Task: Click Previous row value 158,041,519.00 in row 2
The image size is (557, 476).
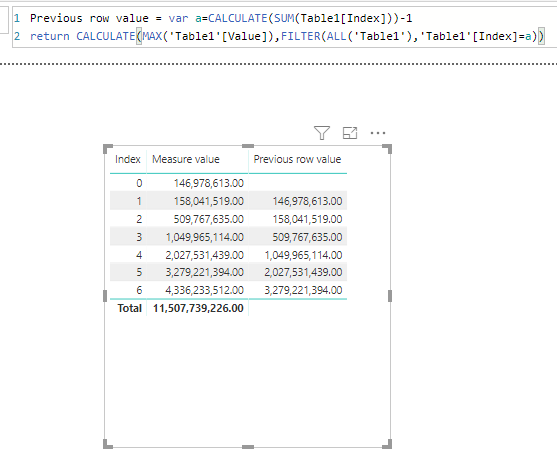Action: [x=308, y=219]
